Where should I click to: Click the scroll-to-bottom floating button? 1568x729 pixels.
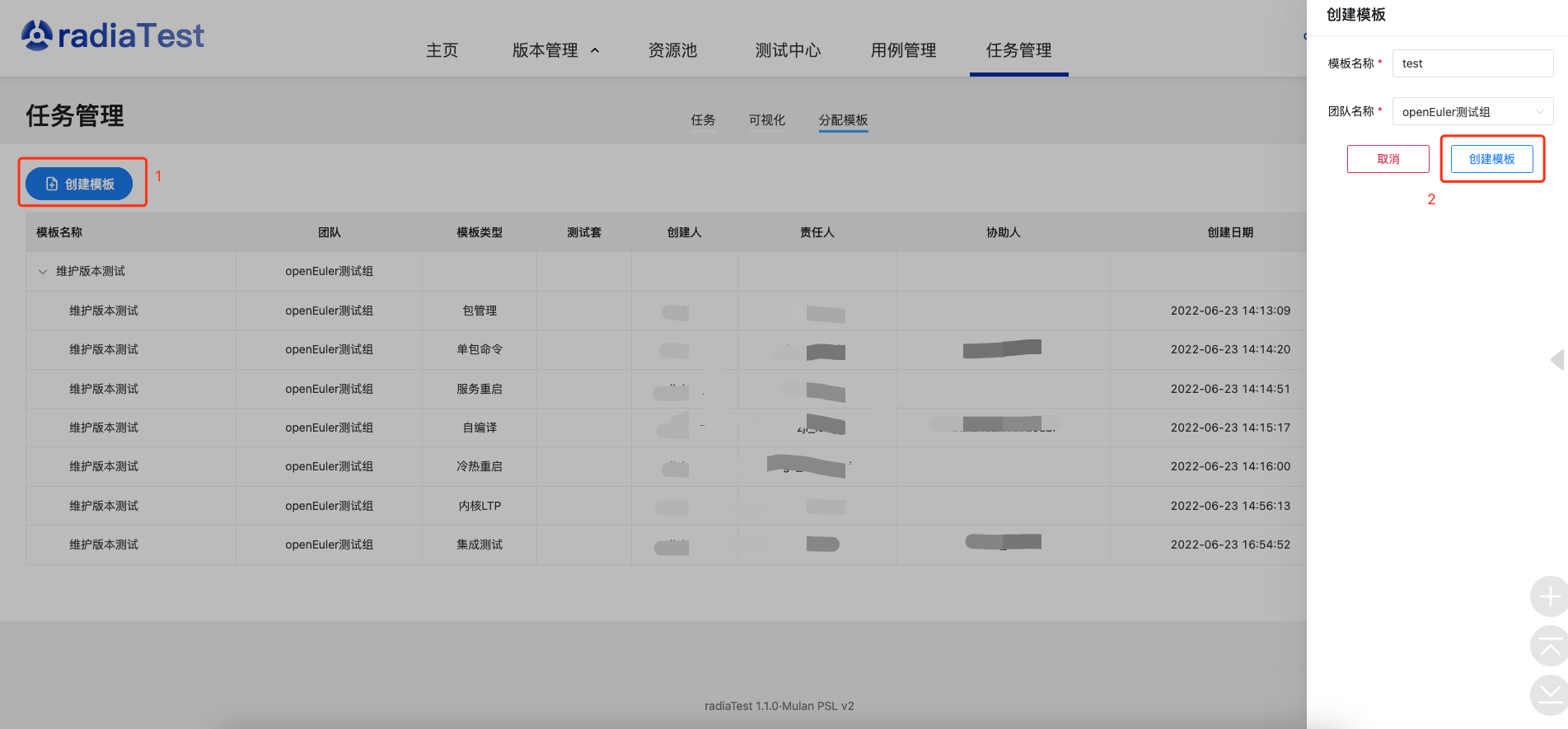coord(1548,695)
